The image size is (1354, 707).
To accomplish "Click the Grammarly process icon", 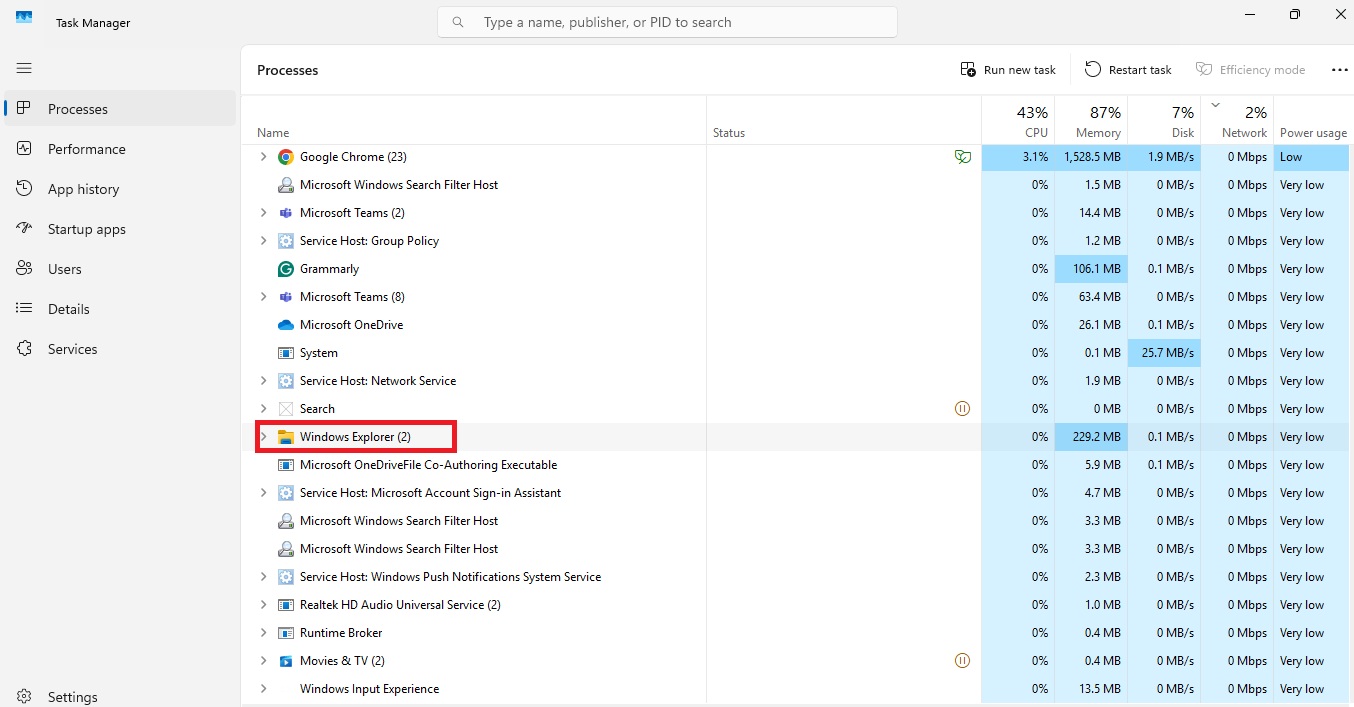I will tap(286, 269).
